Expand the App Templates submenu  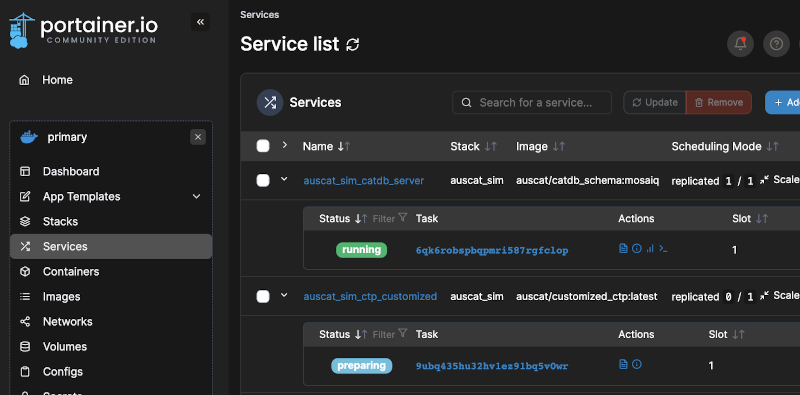[x=196, y=196]
